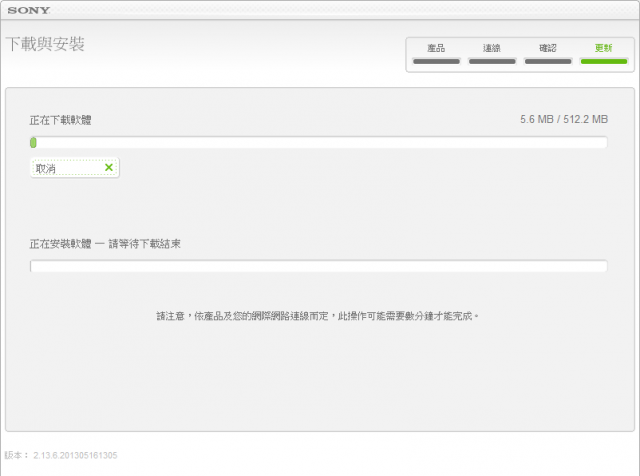Click the 請注意 network notice text

[318, 316]
